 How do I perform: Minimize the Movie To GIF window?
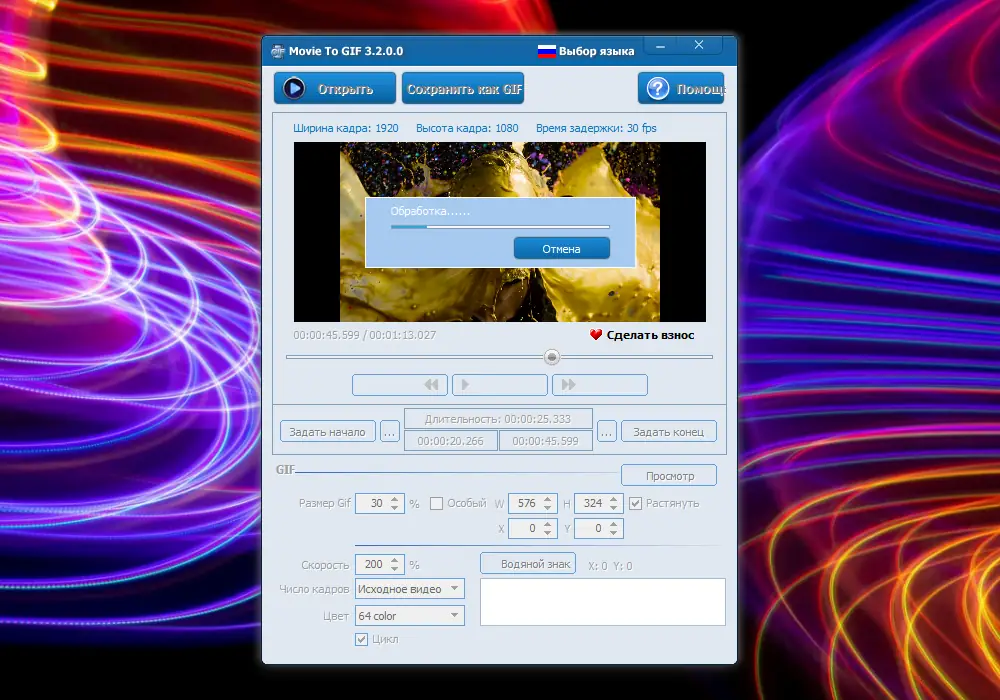coord(661,46)
